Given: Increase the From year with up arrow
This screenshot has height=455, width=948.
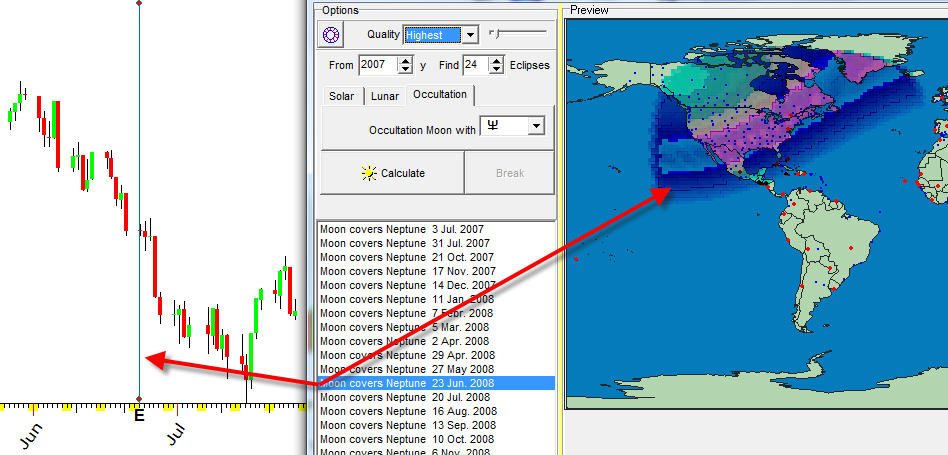Looking at the screenshot, I should point(405,60).
